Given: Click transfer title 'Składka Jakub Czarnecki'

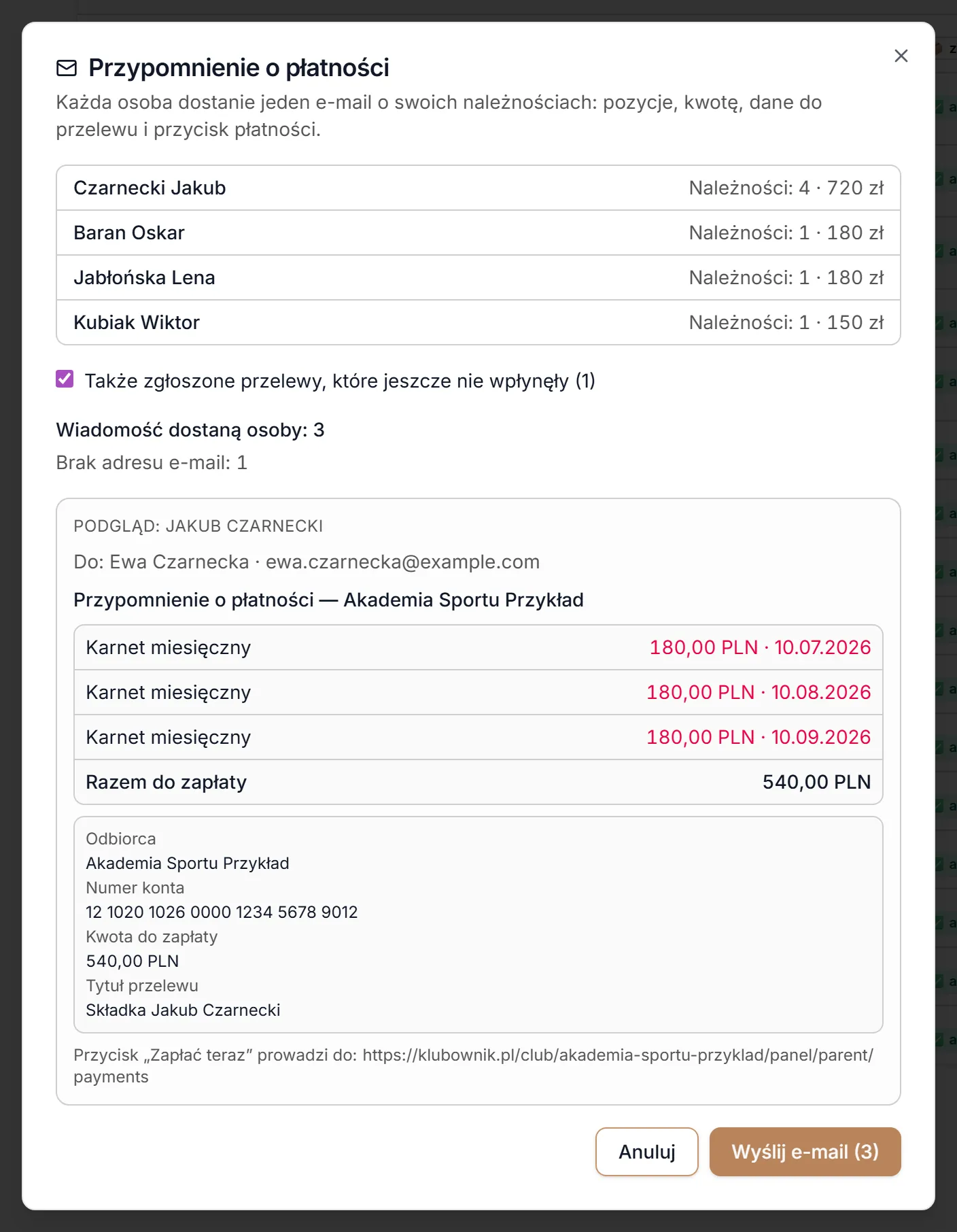Looking at the screenshot, I should (183, 1010).
